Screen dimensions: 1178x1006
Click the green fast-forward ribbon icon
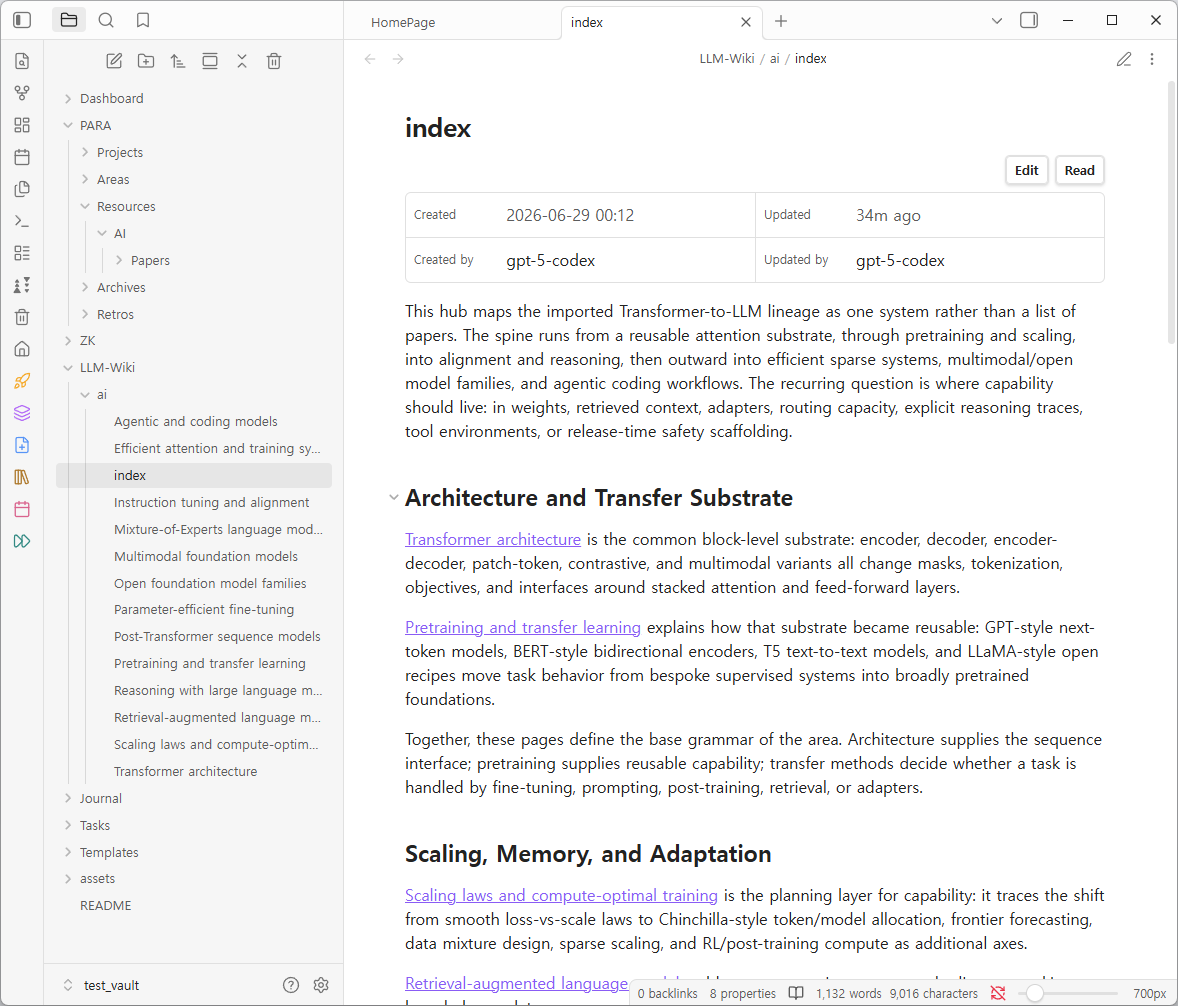[x=22, y=541]
